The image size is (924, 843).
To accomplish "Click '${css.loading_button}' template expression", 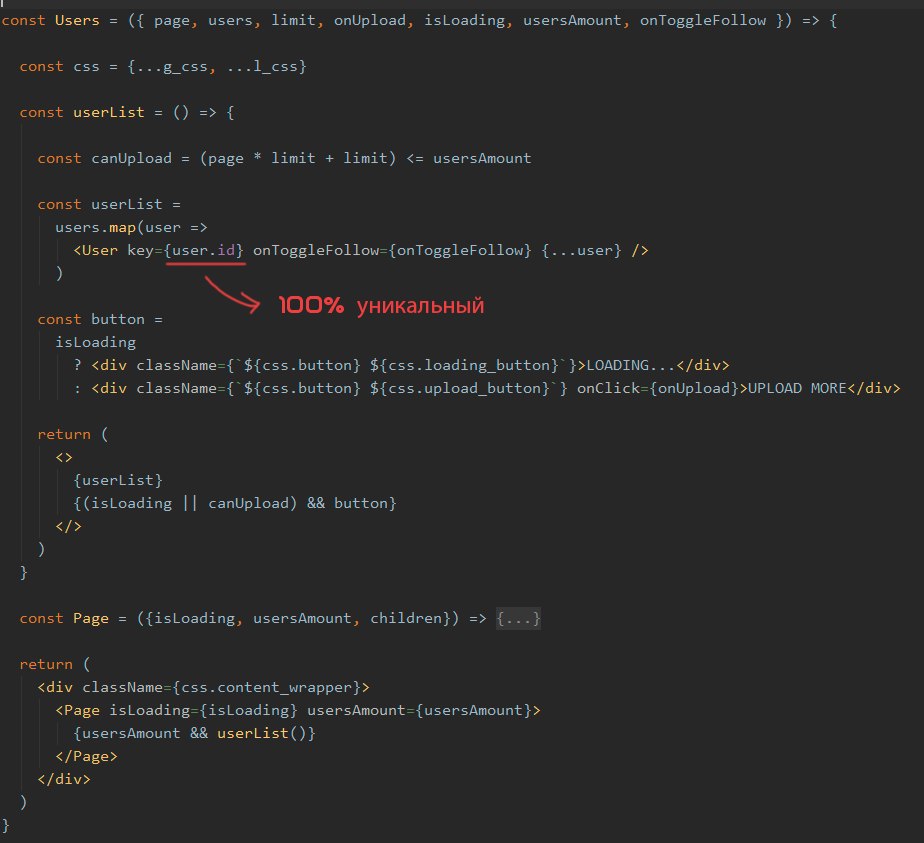I will point(464,365).
